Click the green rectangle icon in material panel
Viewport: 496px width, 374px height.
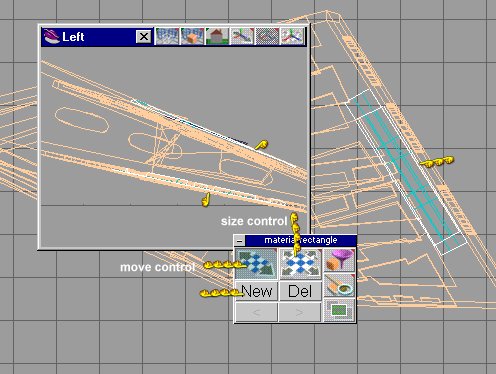point(339,310)
